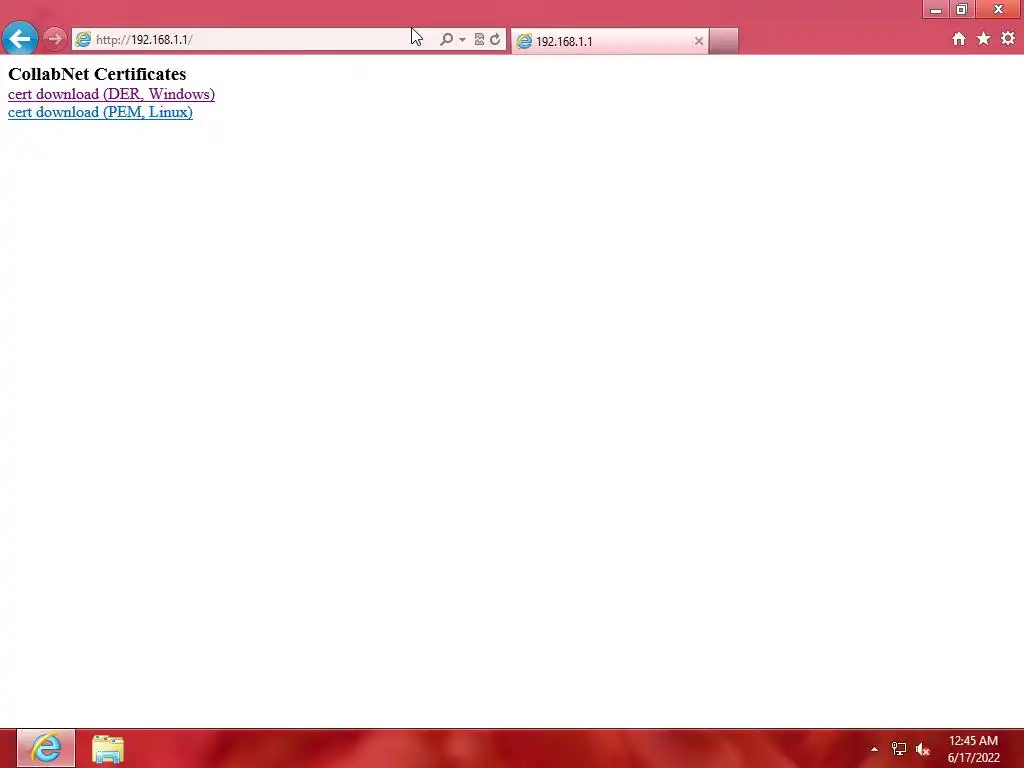
Task: Click the CollabNet Certificates heading
Action: [97, 74]
